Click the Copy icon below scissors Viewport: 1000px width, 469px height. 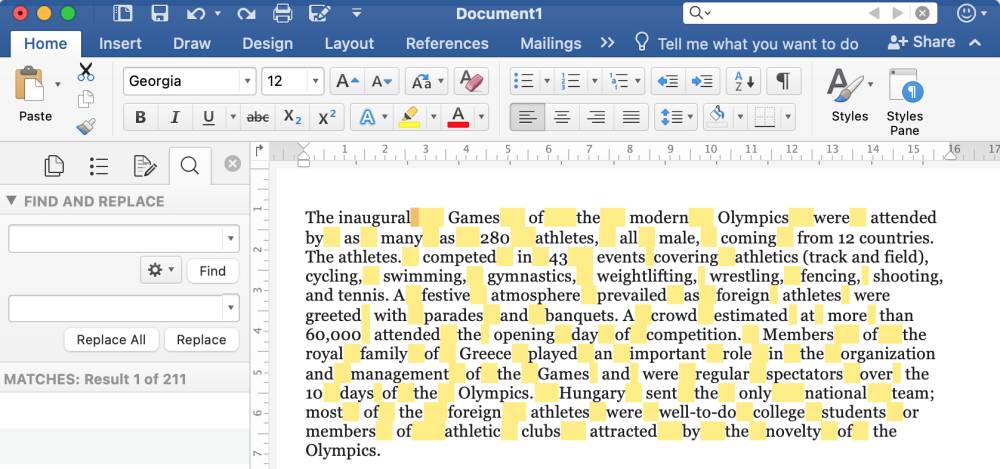click(85, 100)
